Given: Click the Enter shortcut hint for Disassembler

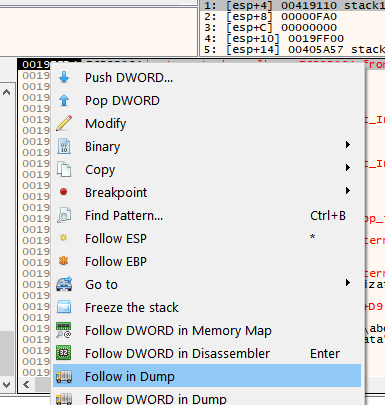Looking at the screenshot, I should coord(325,354).
